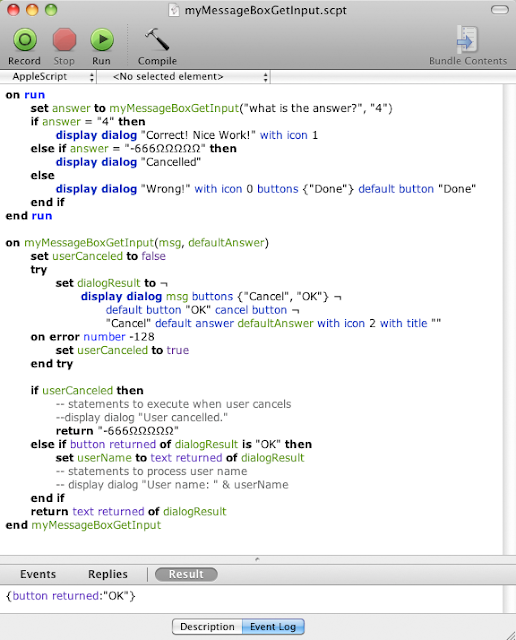Switch to the Events tab
Viewport: 516px width, 640px height.
[x=38, y=574]
